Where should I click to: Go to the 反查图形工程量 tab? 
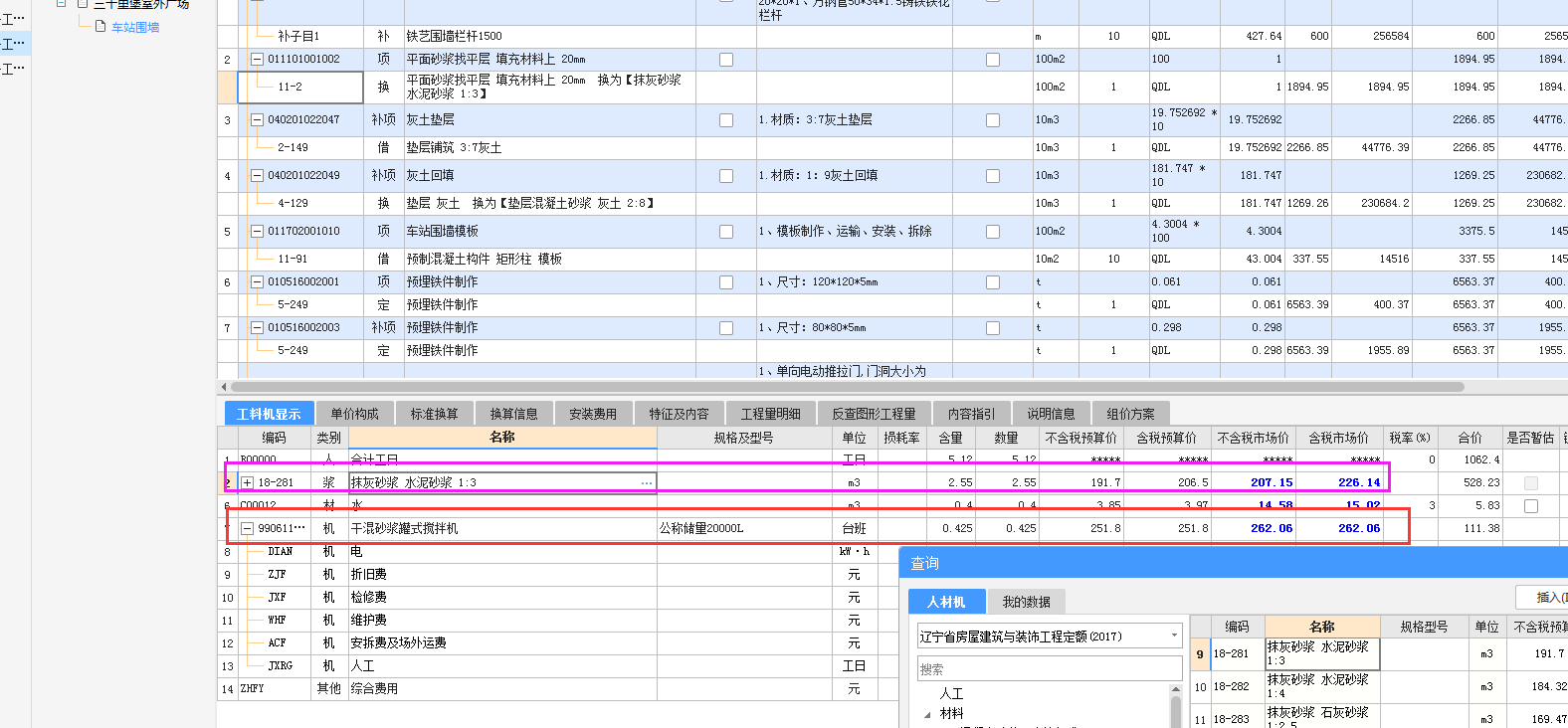click(x=875, y=414)
